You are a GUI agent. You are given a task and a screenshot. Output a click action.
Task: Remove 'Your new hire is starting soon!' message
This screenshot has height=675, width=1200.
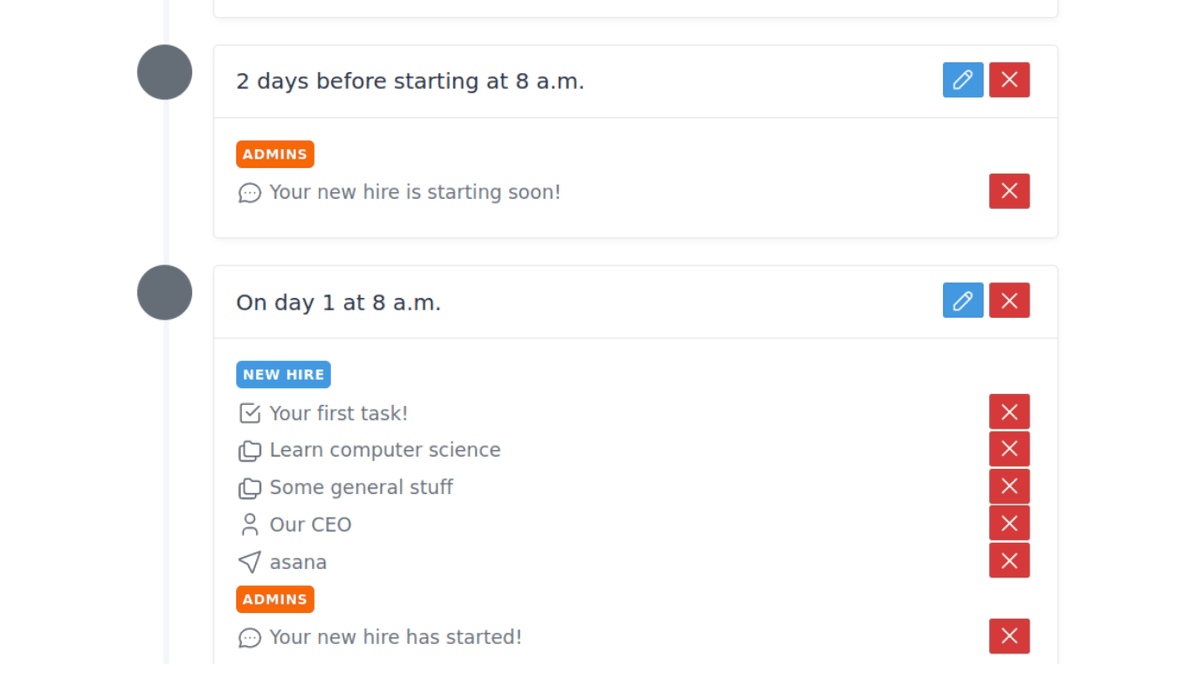pos(1009,191)
